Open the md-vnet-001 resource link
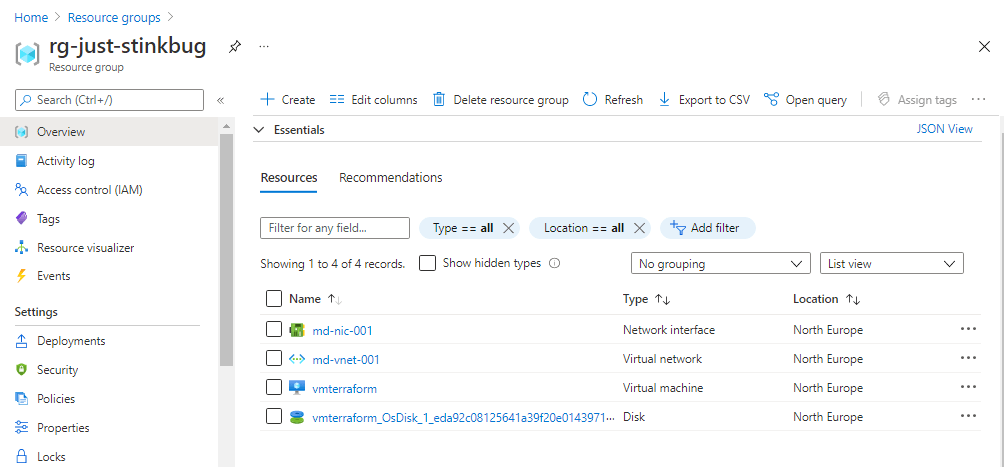This screenshot has width=1004, height=467. tap(346, 359)
